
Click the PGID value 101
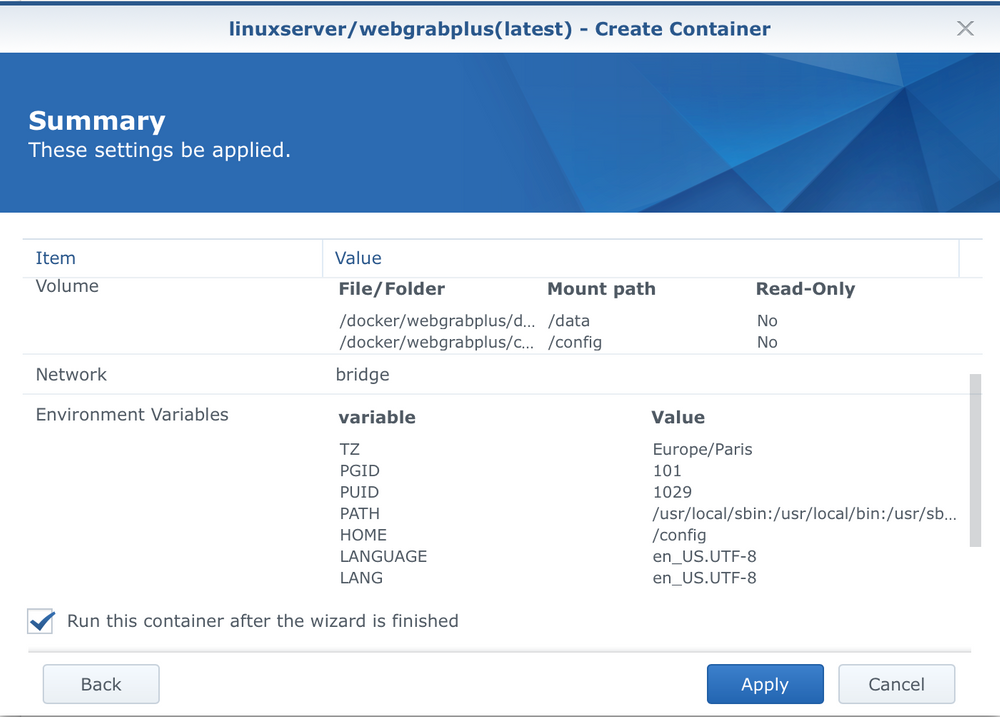pos(667,470)
